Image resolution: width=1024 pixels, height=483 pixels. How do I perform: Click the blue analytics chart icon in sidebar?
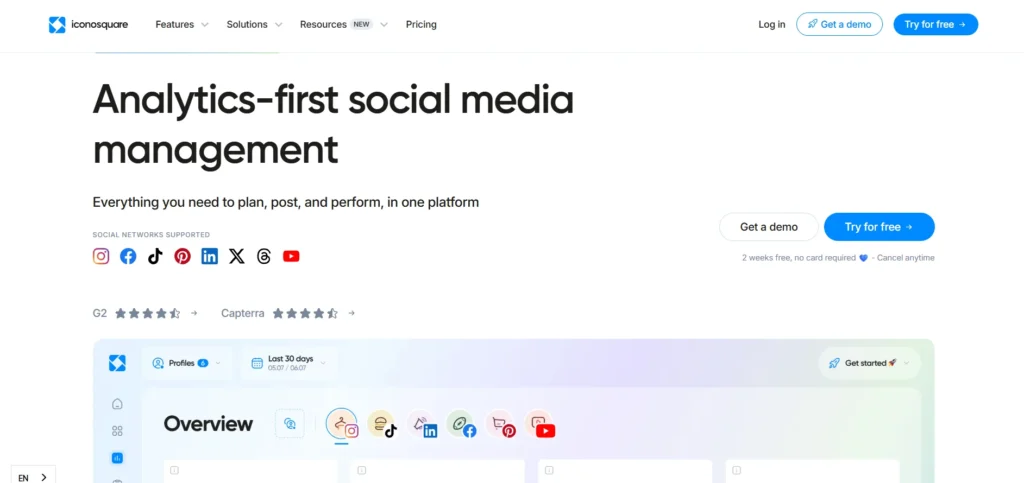pos(118,458)
